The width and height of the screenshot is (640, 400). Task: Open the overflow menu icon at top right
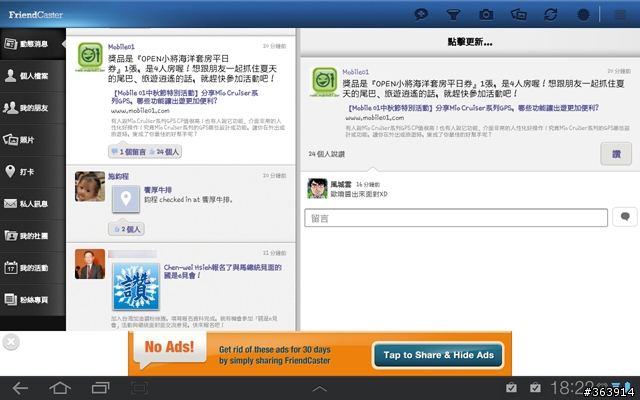620,15
